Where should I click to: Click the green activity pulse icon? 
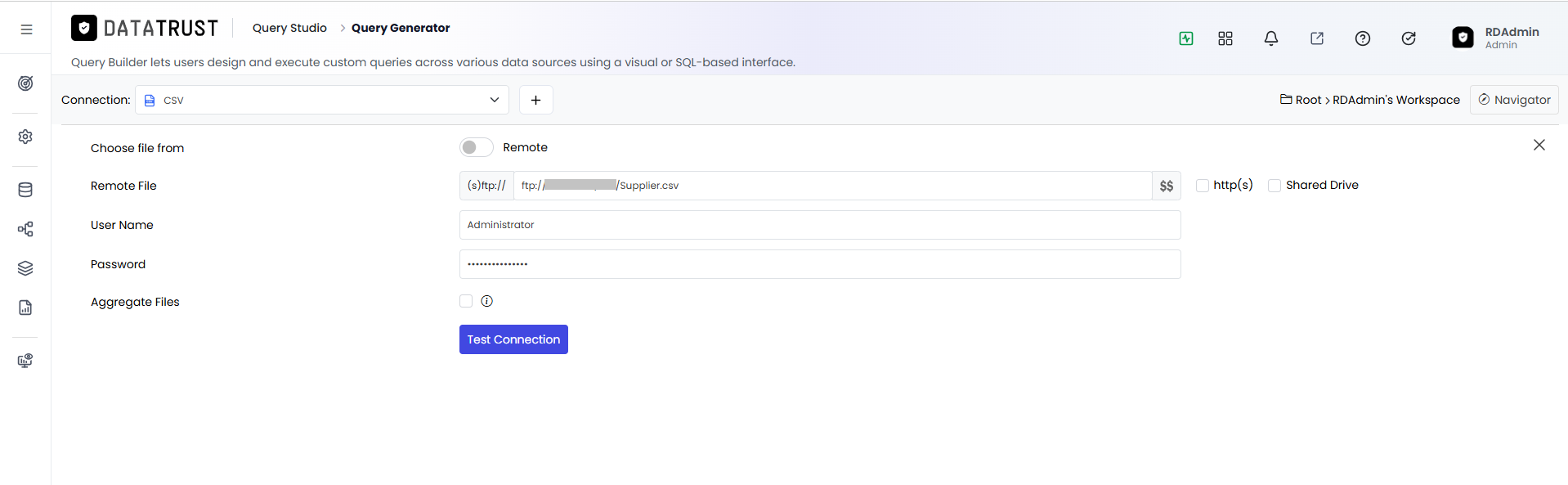point(1186,38)
